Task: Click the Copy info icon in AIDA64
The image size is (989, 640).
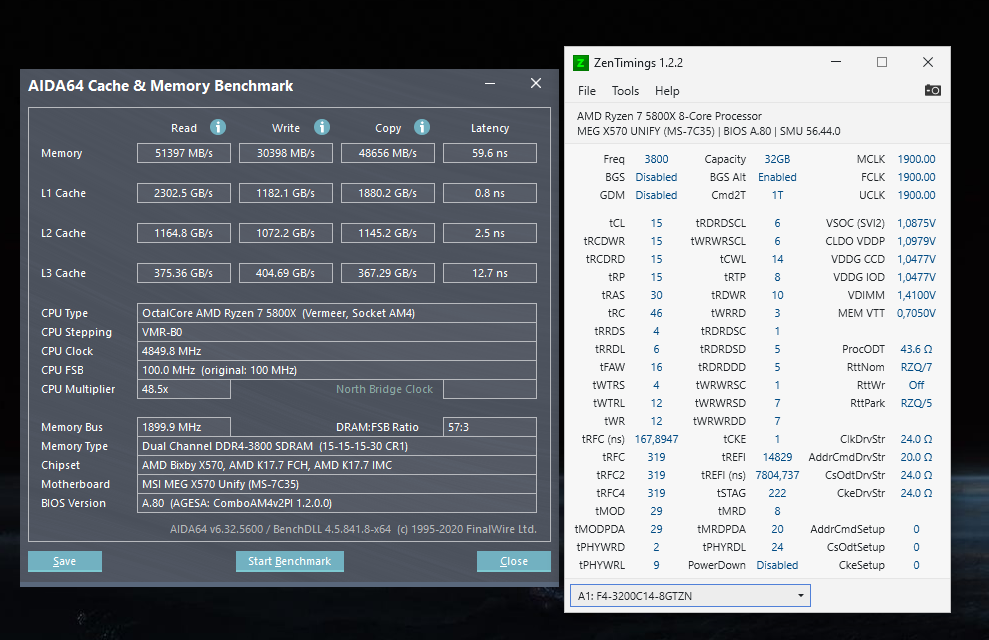Action: pos(422,127)
